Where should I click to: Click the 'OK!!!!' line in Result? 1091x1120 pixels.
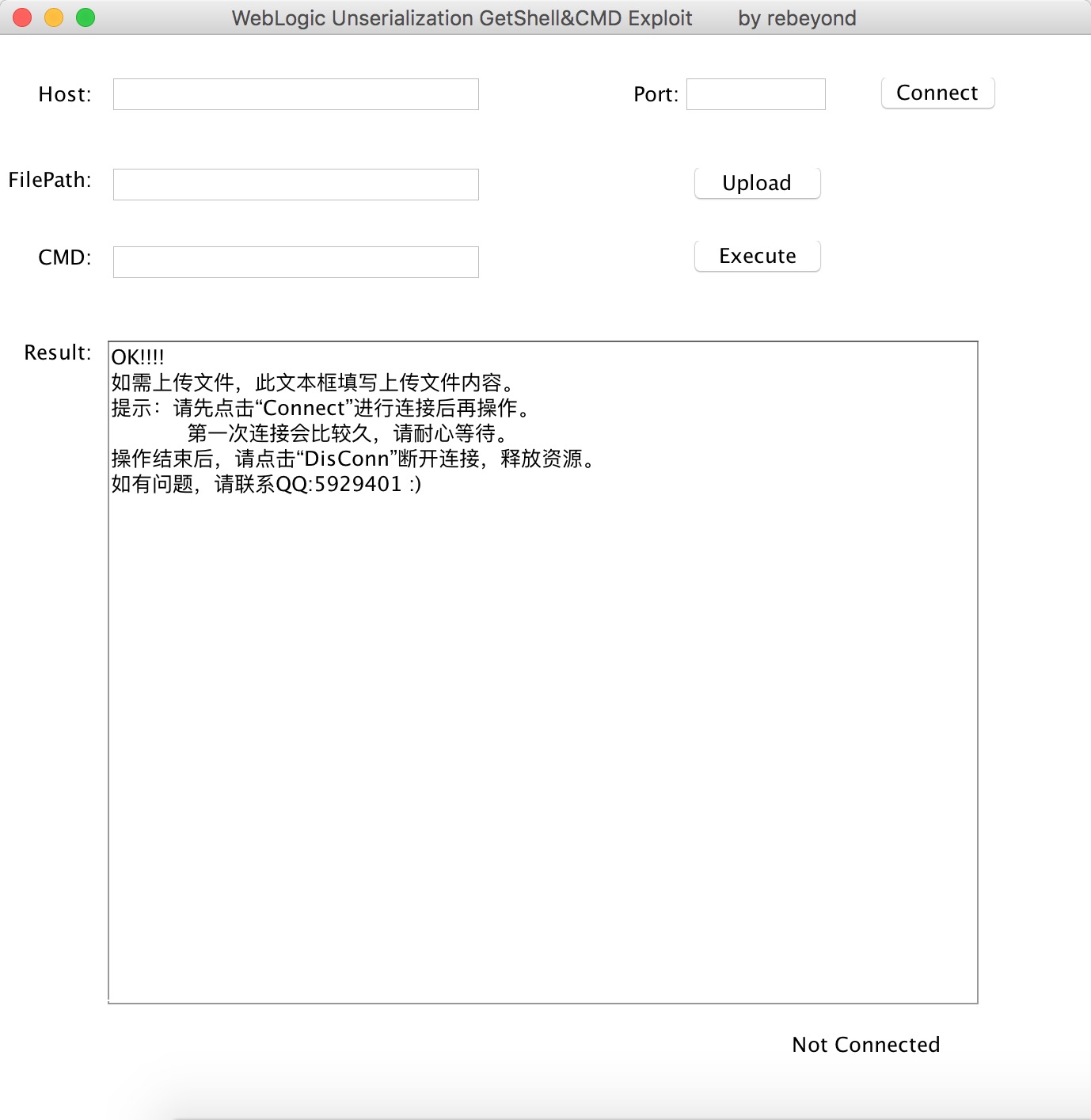tap(138, 357)
